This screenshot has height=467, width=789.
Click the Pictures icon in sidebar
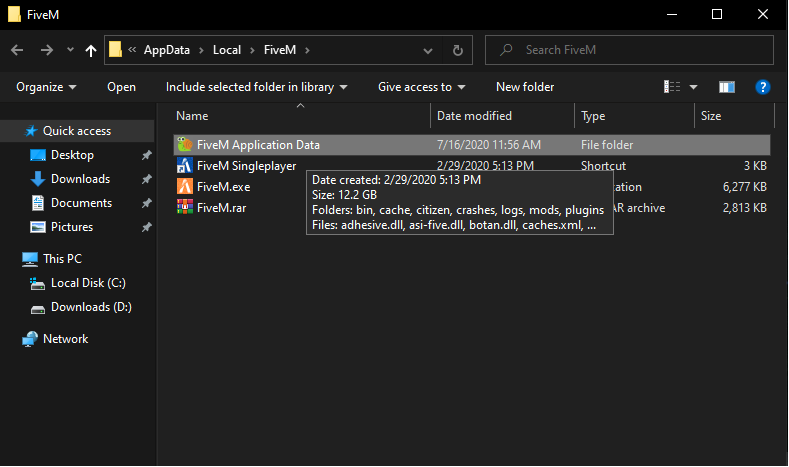[x=38, y=227]
